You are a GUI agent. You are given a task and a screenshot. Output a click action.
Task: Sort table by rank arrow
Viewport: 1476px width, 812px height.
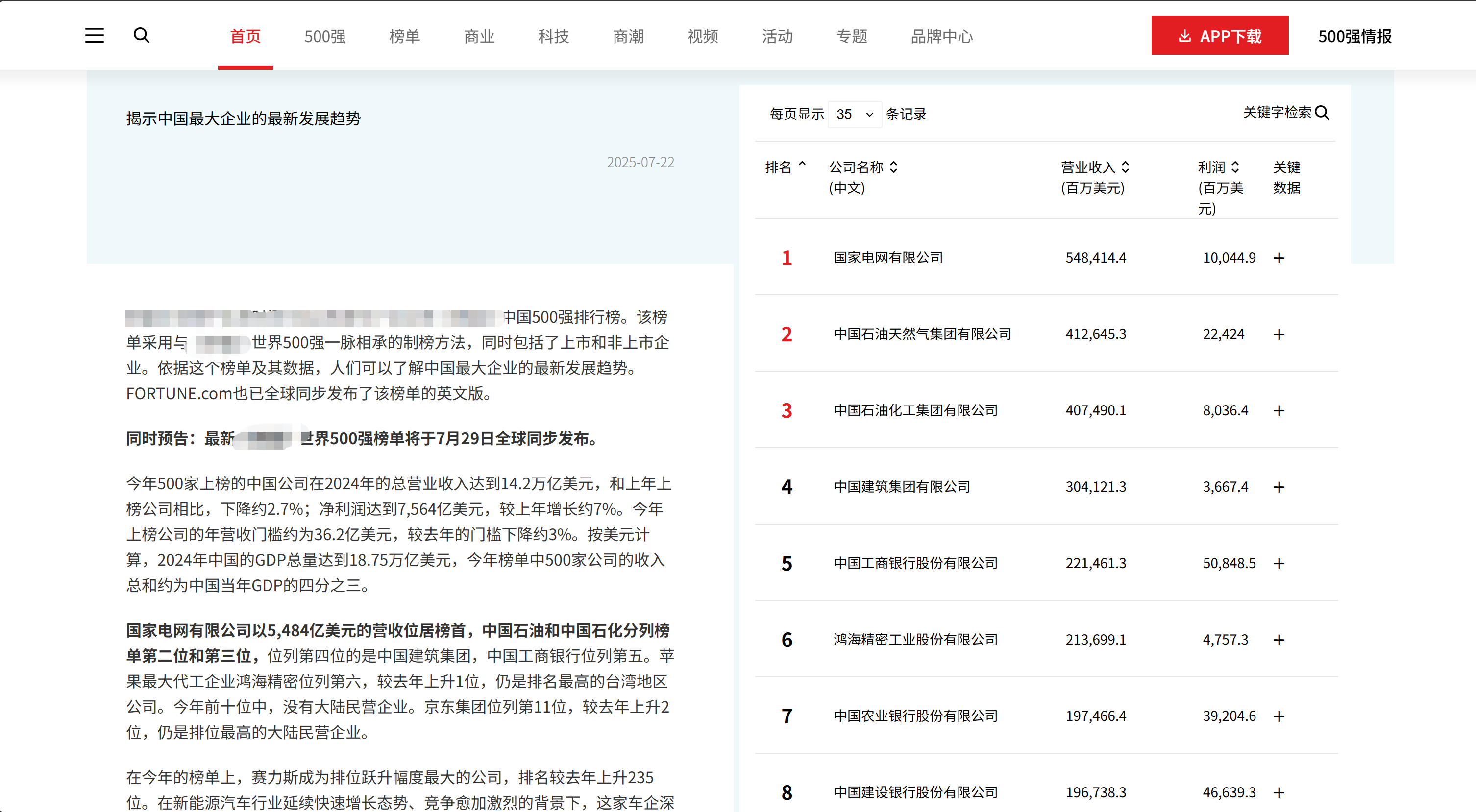pos(802,166)
